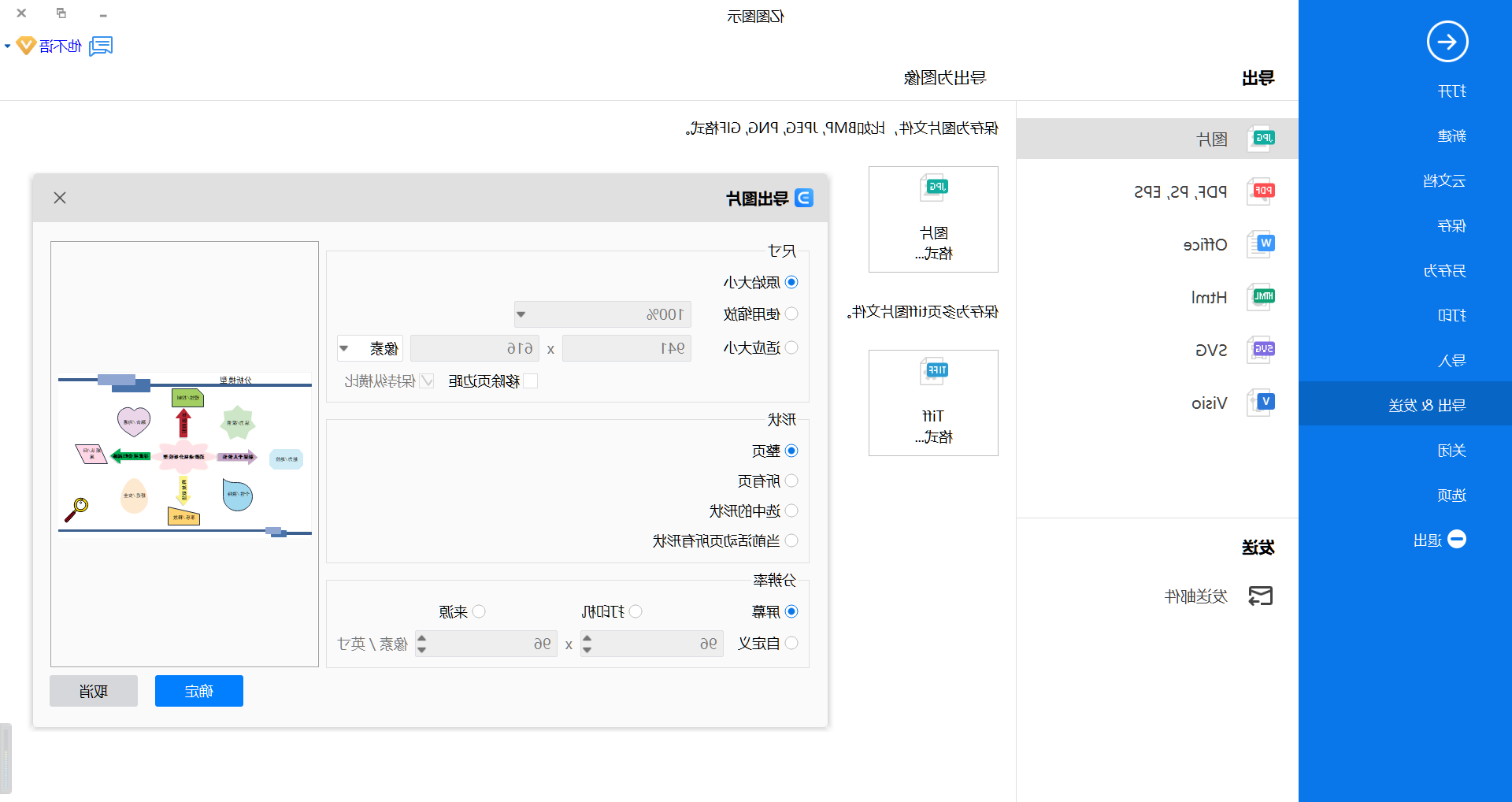Decrease horizontal resolution with down stepper
1512x802 pixels.
click(587, 650)
